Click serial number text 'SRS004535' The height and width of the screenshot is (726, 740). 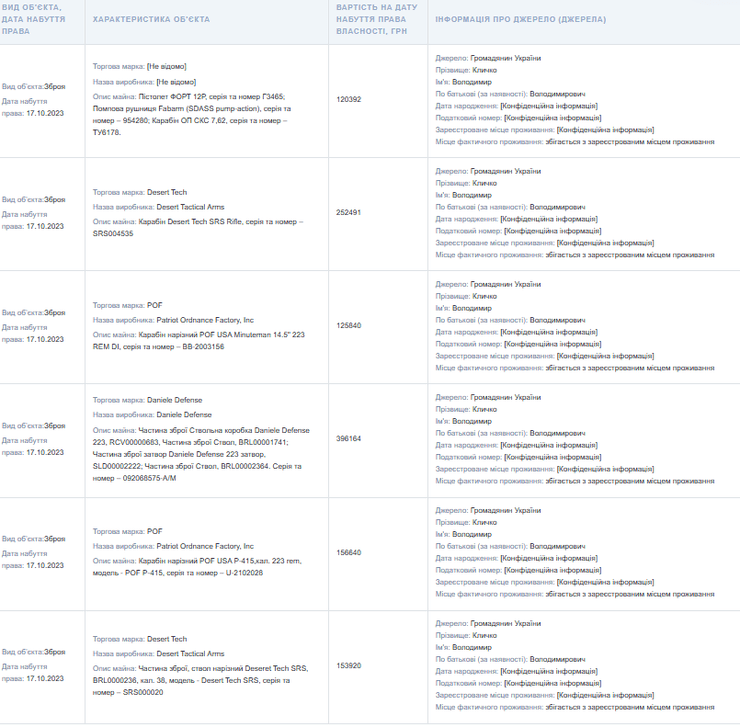coord(113,233)
